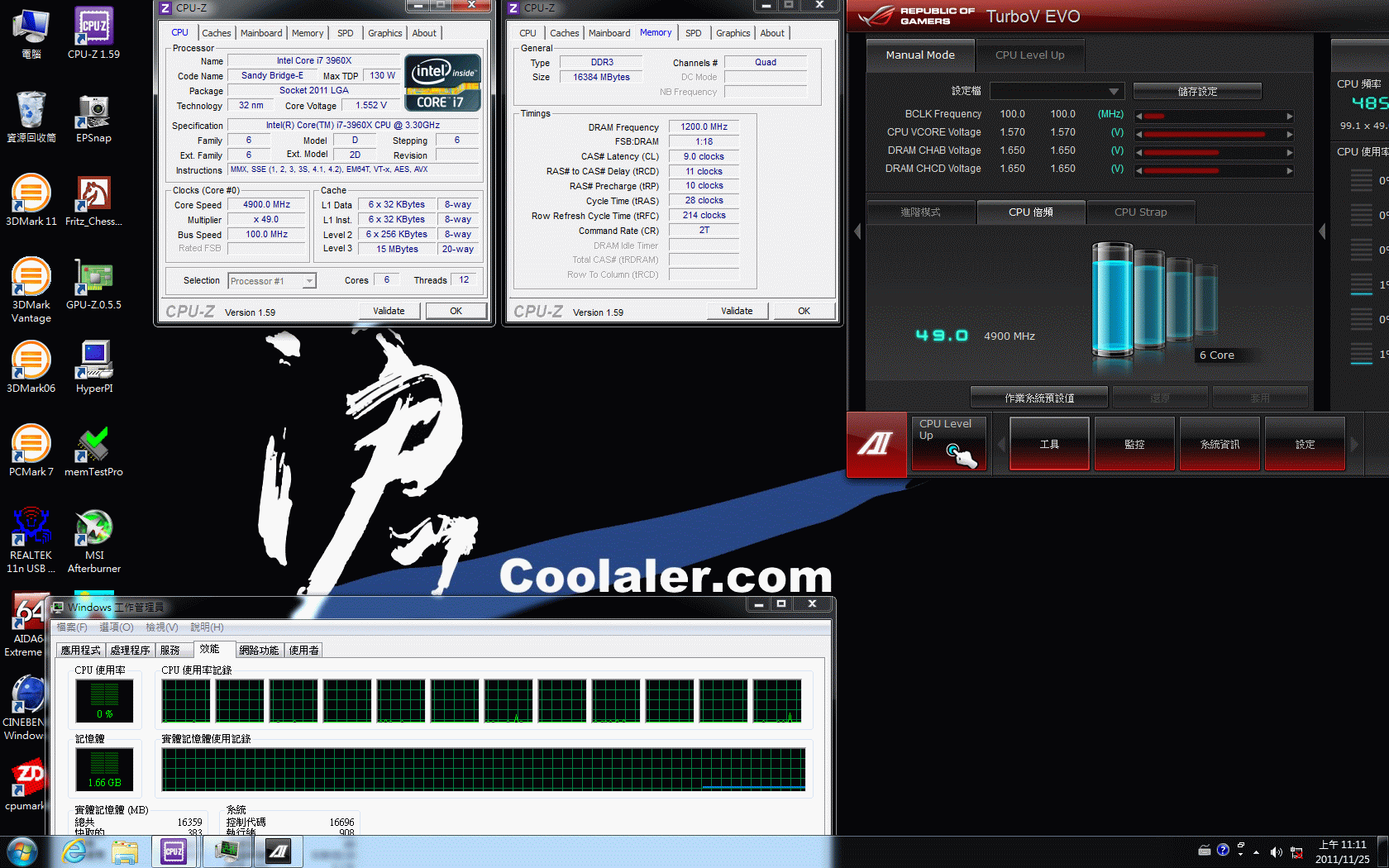The image size is (1389, 868).
Task: Select the CPU-Z taskbar button
Action: [174, 851]
